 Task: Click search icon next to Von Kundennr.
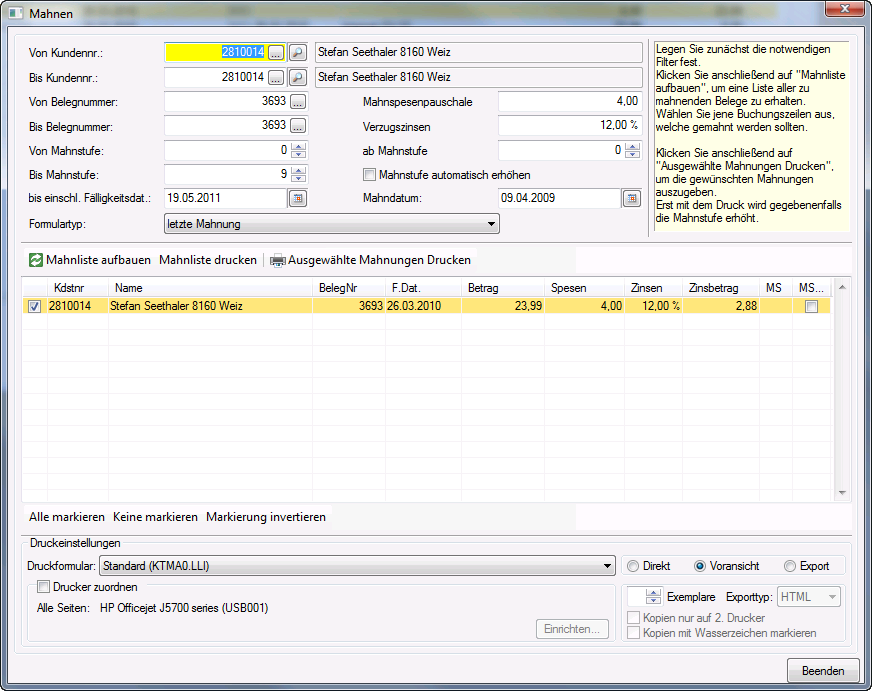[298, 52]
